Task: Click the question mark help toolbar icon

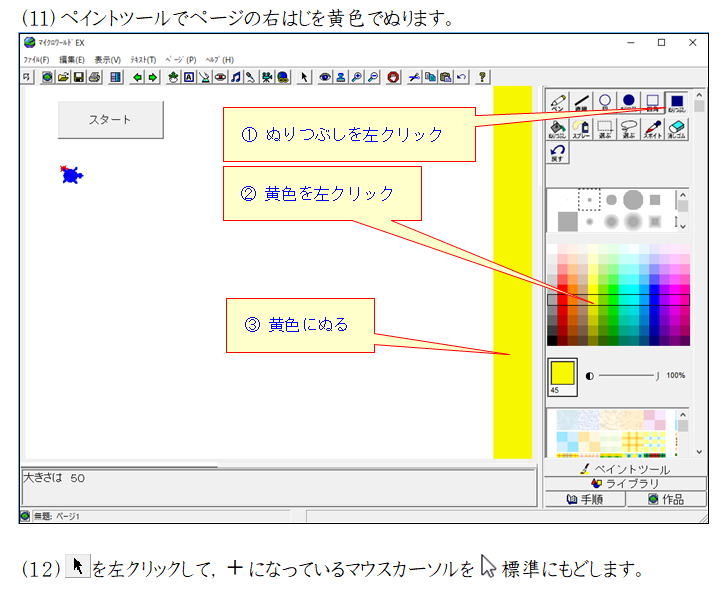Action: tap(481, 77)
